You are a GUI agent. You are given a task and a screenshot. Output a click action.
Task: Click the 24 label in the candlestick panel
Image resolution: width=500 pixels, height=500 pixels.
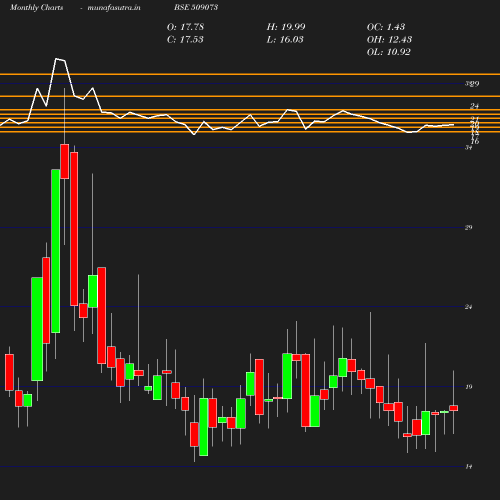pyautogui.click(x=469, y=307)
